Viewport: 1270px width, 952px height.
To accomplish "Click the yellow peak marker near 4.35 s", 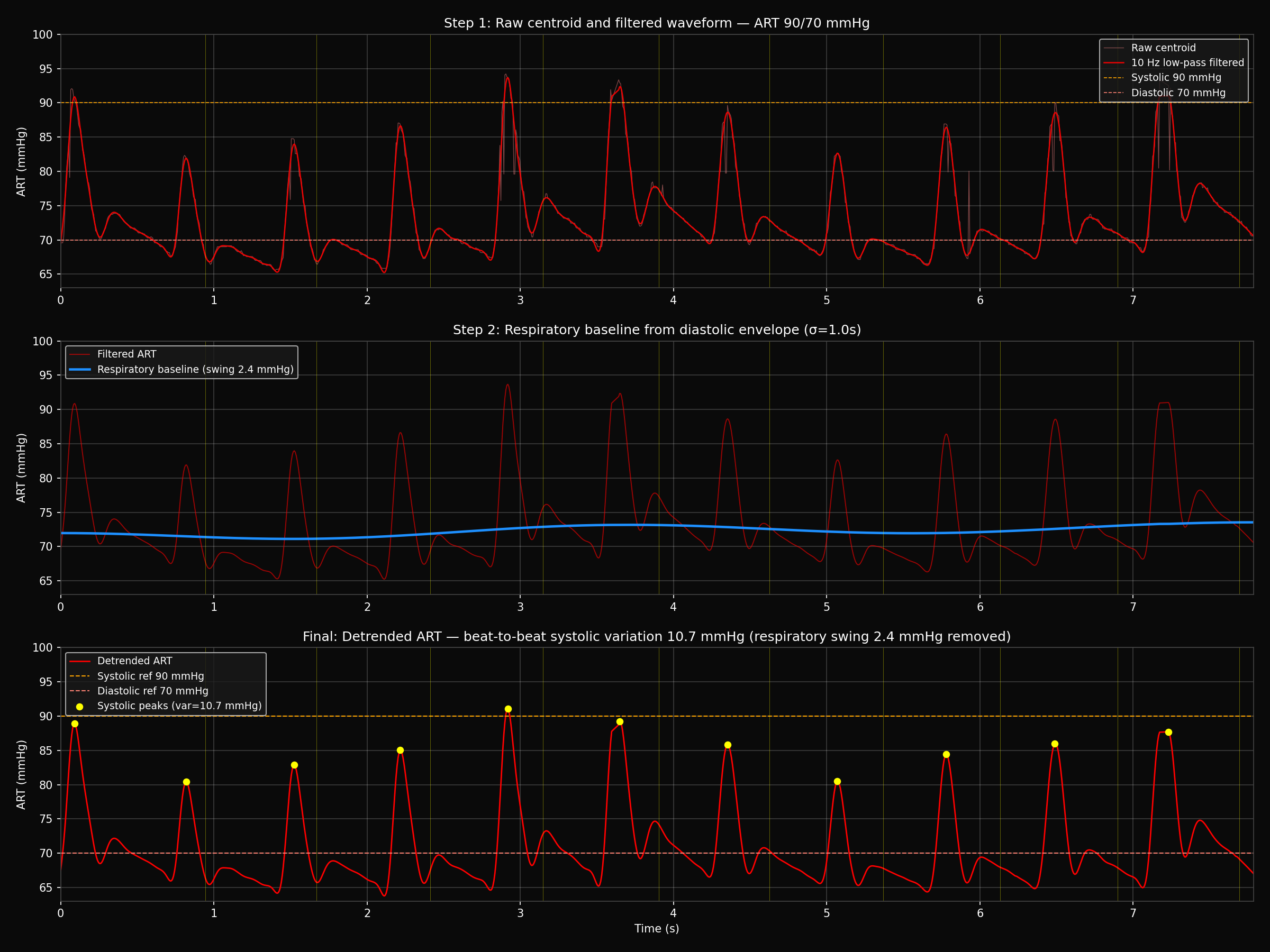I will click(x=728, y=745).
